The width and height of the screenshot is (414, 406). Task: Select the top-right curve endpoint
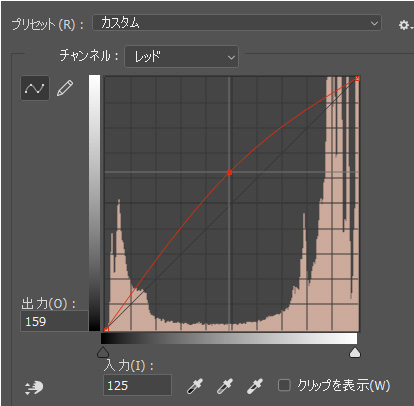[x=357, y=78]
